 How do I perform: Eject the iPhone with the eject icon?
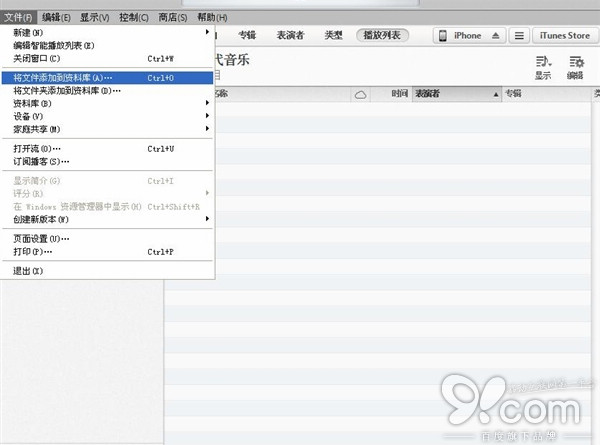point(496,36)
